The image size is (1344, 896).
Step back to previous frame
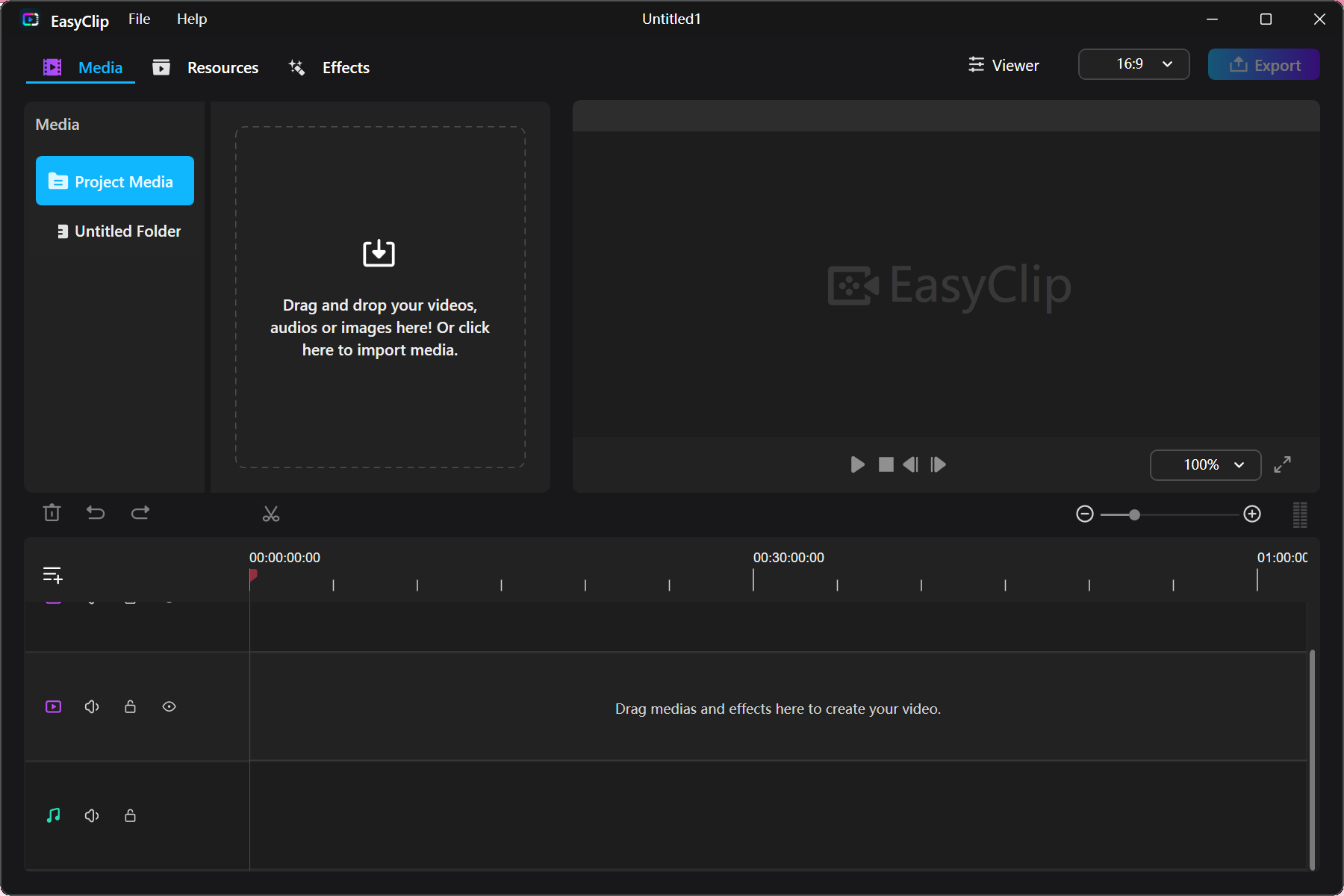pyautogui.click(x=911, y=464)
